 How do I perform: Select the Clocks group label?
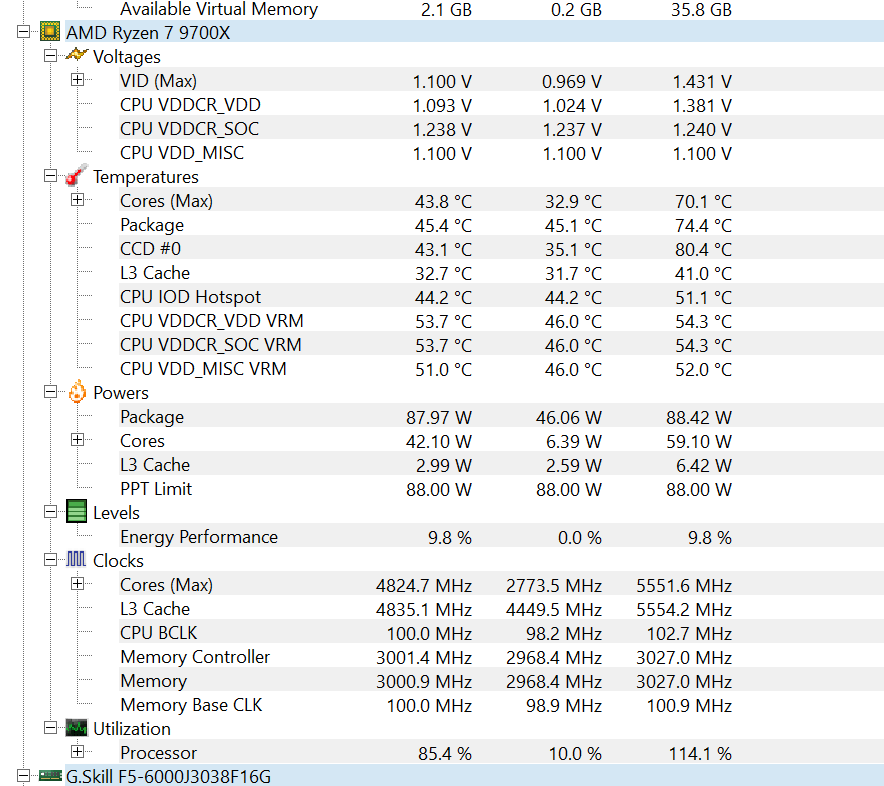tap(118, 561)
